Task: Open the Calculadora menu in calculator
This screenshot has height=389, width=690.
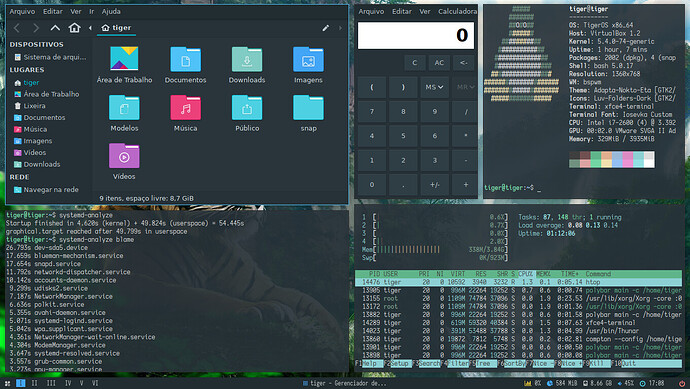Action: pos(457,11)
